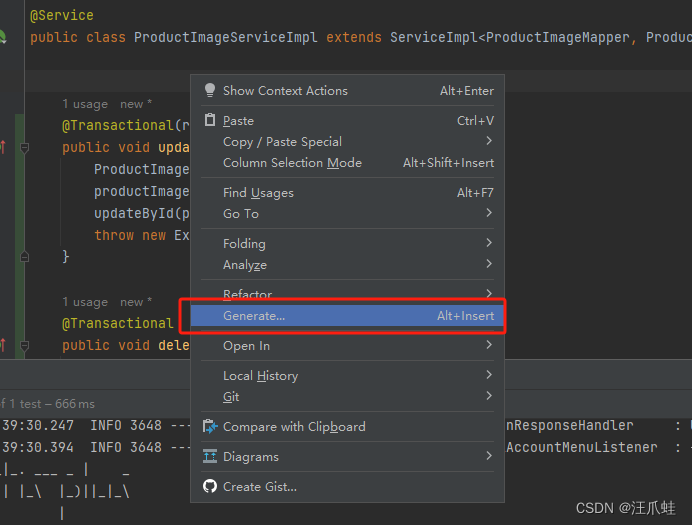Open the Open In submenu

[347, 346]
